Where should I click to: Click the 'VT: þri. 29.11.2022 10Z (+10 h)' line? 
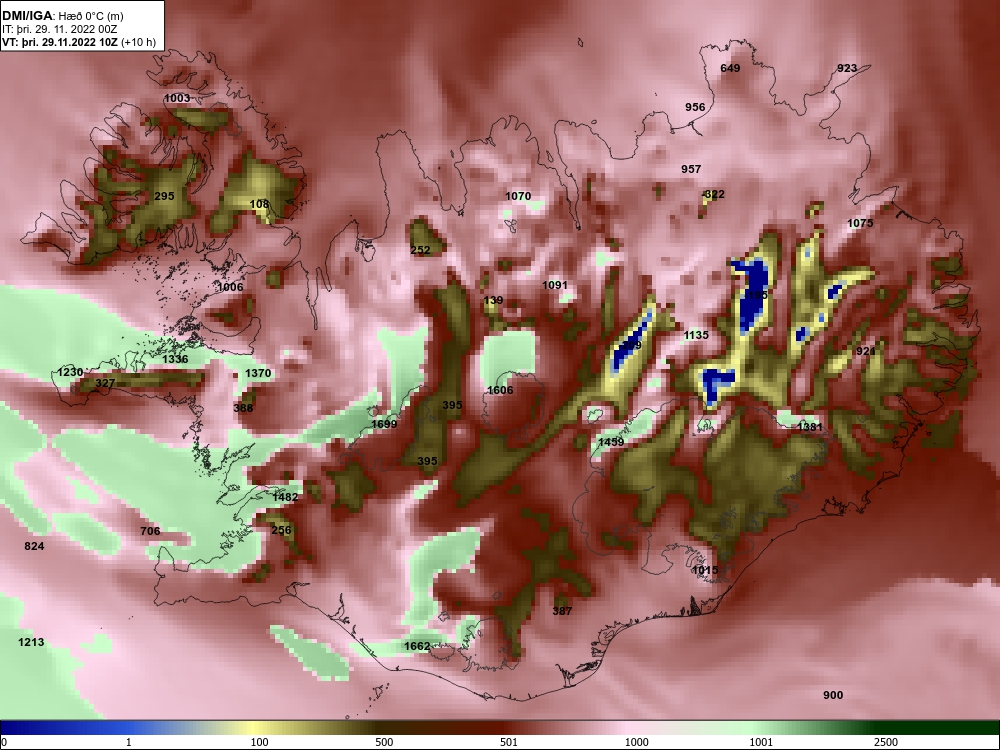click(78, 43)
